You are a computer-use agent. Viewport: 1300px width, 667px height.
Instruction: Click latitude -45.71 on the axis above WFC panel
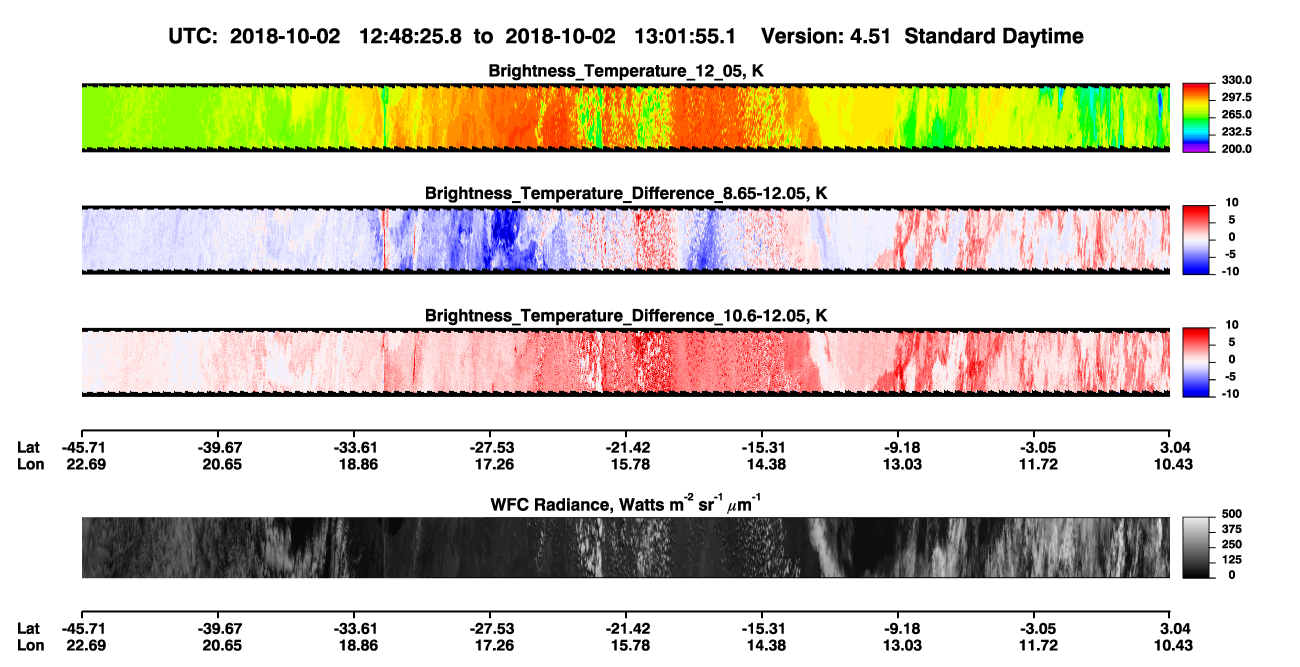point(81,448)
